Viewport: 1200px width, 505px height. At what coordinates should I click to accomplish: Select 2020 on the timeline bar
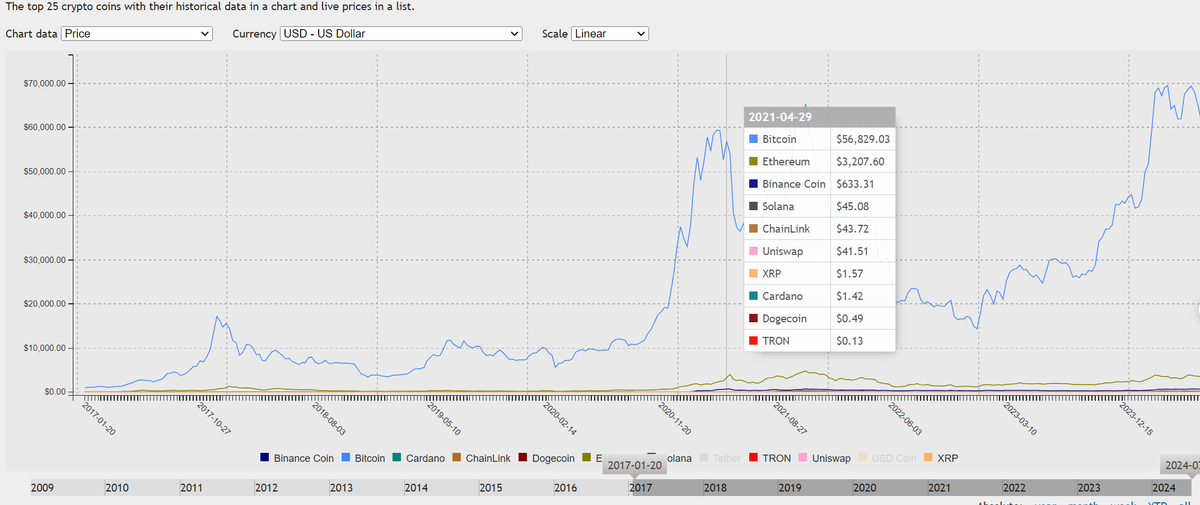[x=865, y=487]
